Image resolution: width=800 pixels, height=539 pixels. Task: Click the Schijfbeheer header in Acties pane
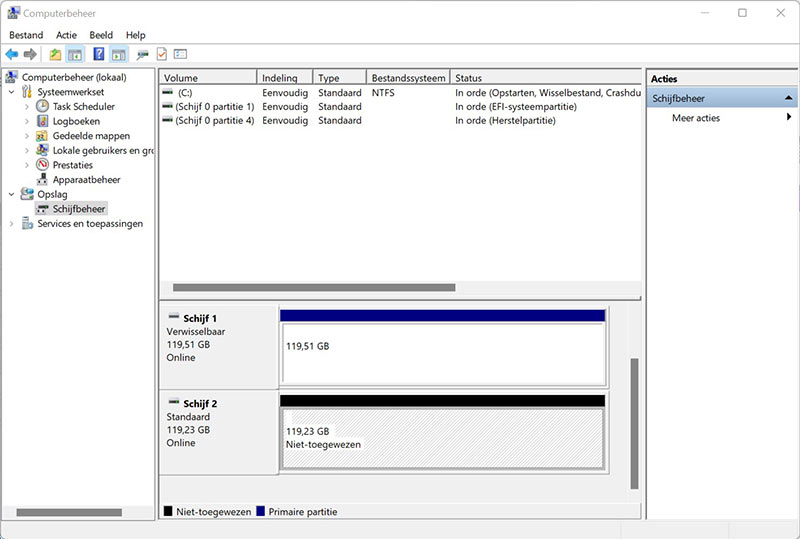tap(722, 97)
